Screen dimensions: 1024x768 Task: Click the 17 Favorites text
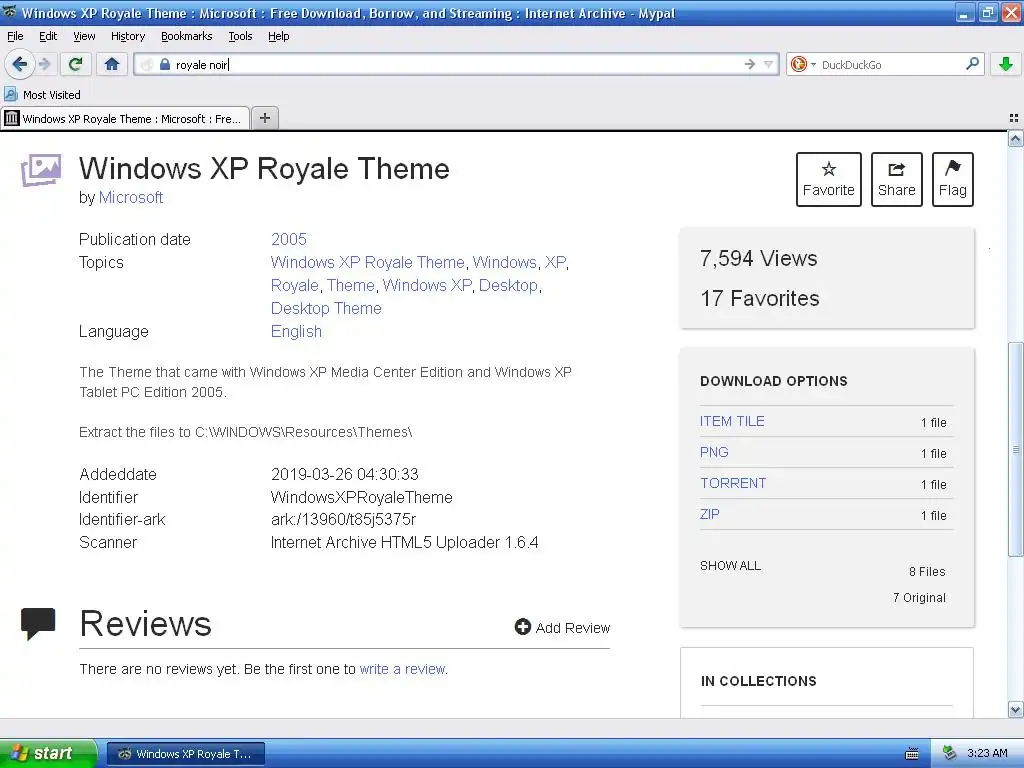point(760,298)
